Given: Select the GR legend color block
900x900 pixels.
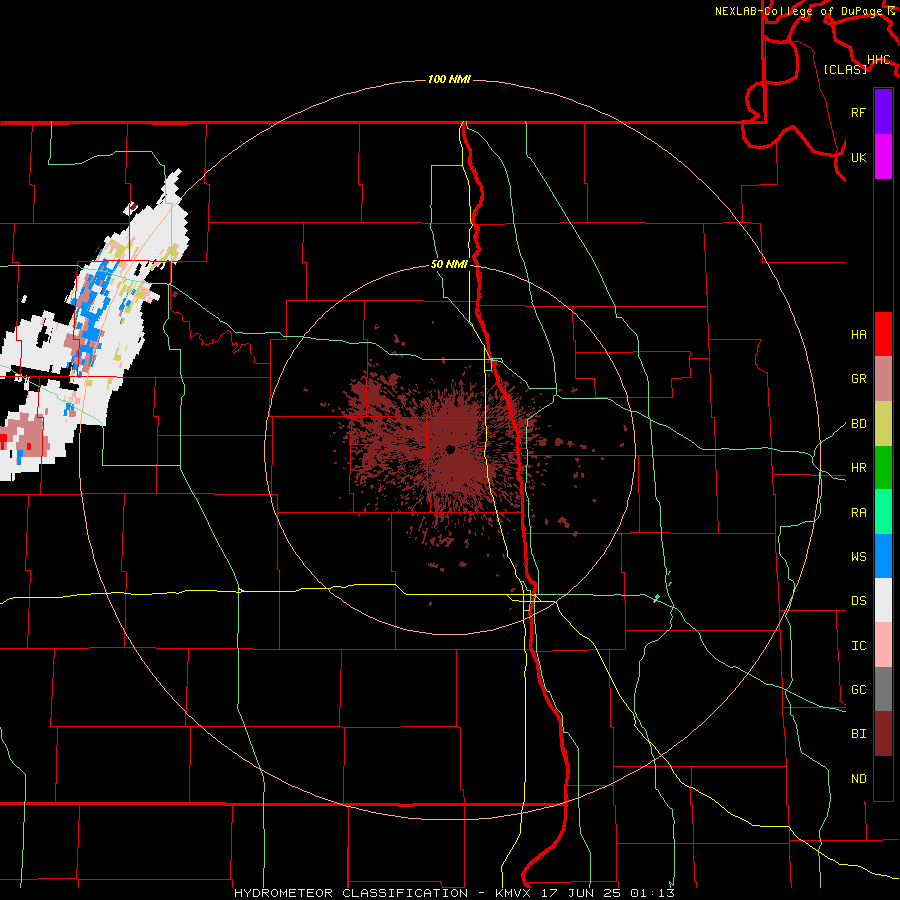Looking at the screenshot, I should coord(883,379).
